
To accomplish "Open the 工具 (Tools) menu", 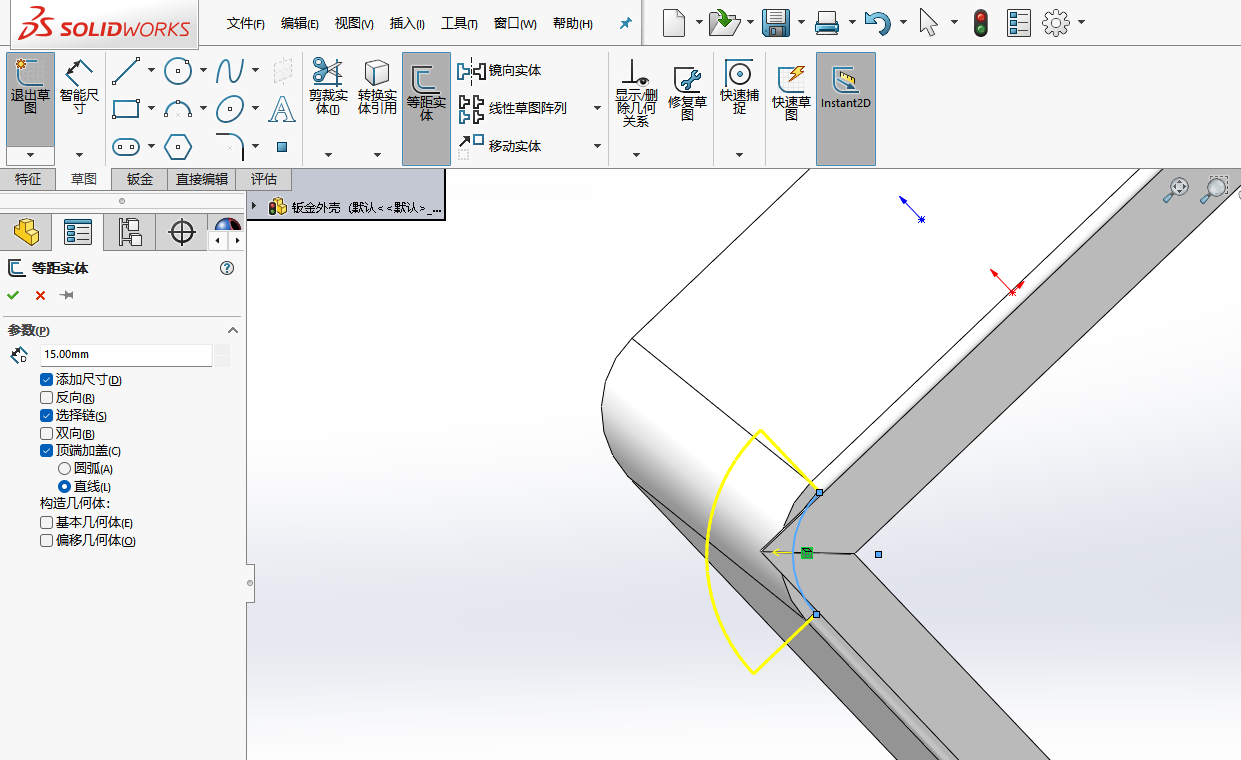I will pyautogui.click(x=459, y=24).
